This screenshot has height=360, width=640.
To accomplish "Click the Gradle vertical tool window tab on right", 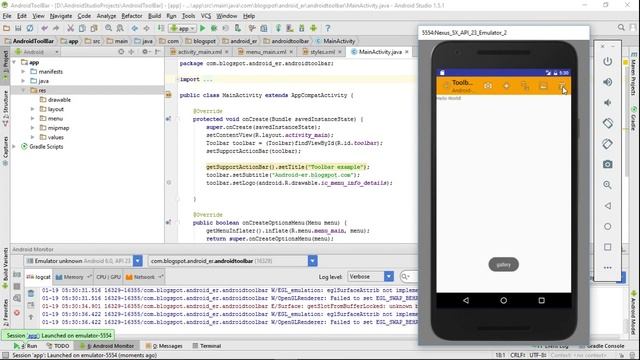I will pyautogui.click(x=634, y=119).
